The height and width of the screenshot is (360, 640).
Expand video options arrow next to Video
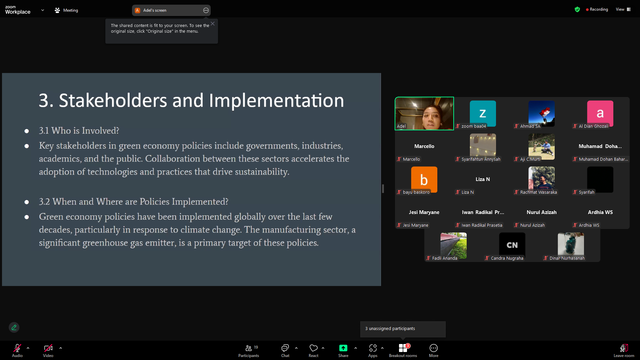tap(60, 348)
